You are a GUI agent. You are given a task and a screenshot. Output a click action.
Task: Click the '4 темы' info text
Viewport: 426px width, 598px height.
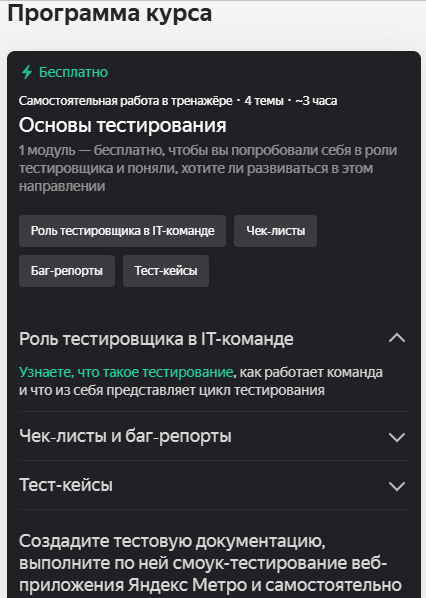(264, 101)
